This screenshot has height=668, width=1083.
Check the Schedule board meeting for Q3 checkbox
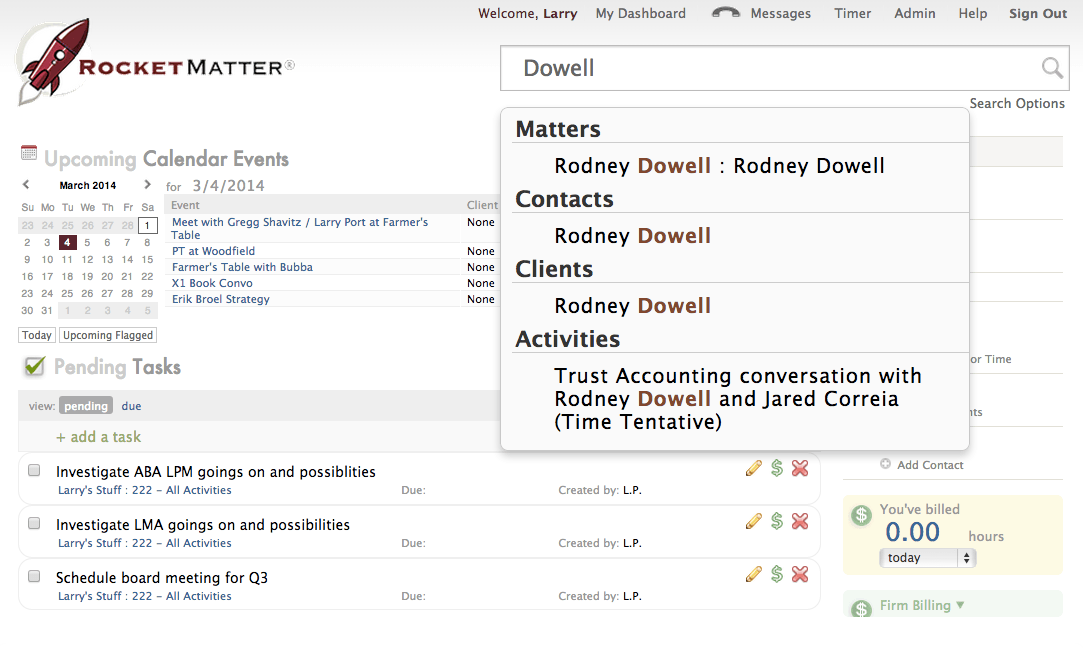34,576
